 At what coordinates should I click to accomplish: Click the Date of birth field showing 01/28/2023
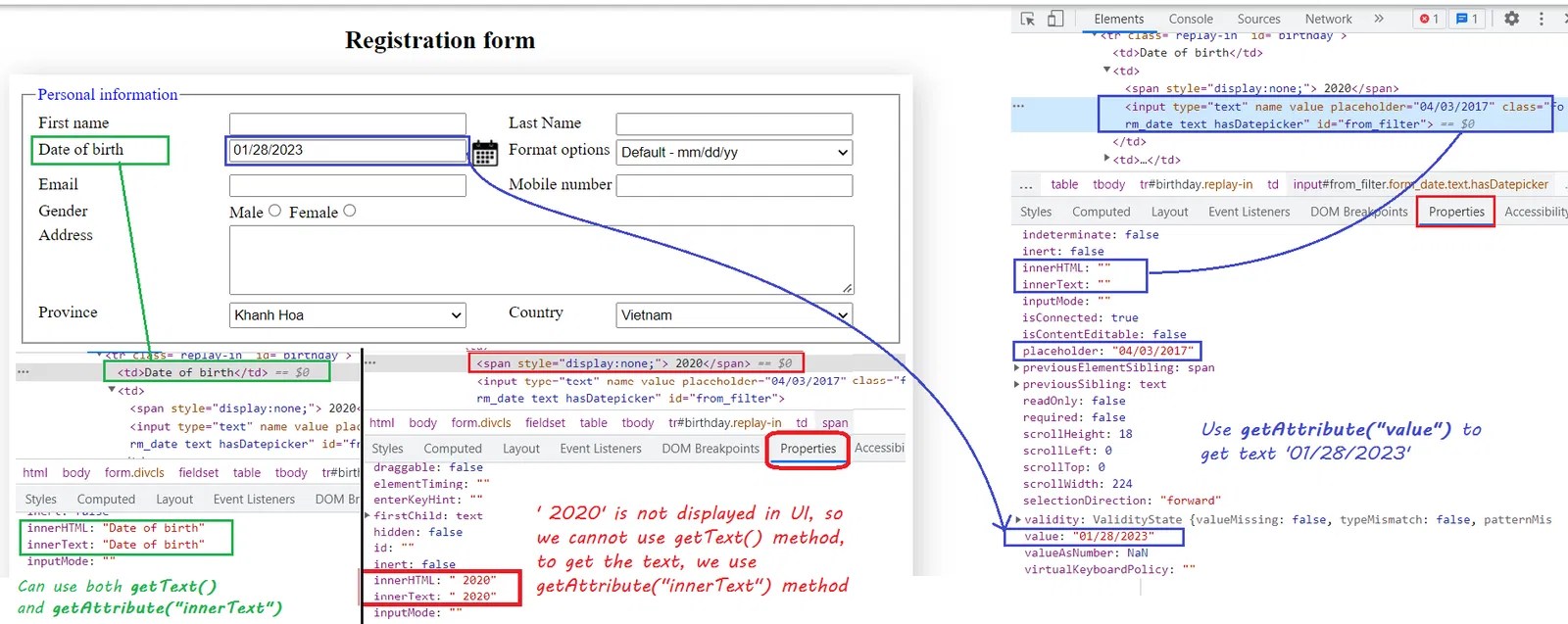[347, 150]
